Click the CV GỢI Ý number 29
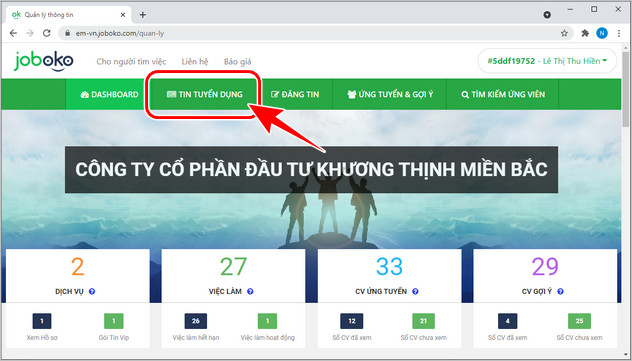 [x=545, y=267]
